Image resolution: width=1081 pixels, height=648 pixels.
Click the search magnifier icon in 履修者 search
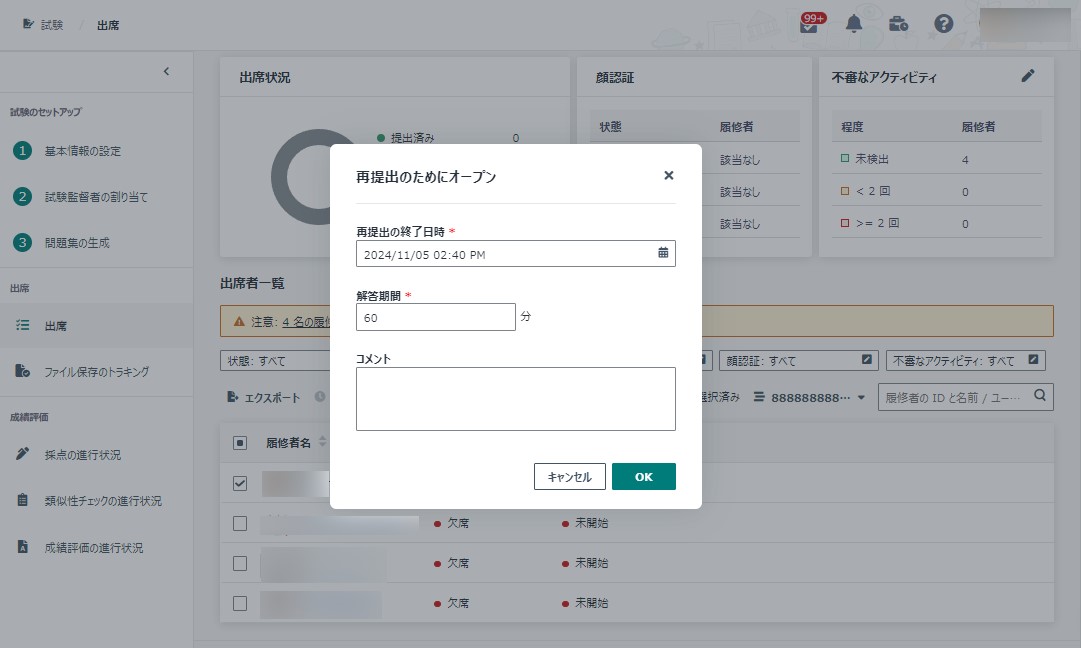pos(1041,397)
